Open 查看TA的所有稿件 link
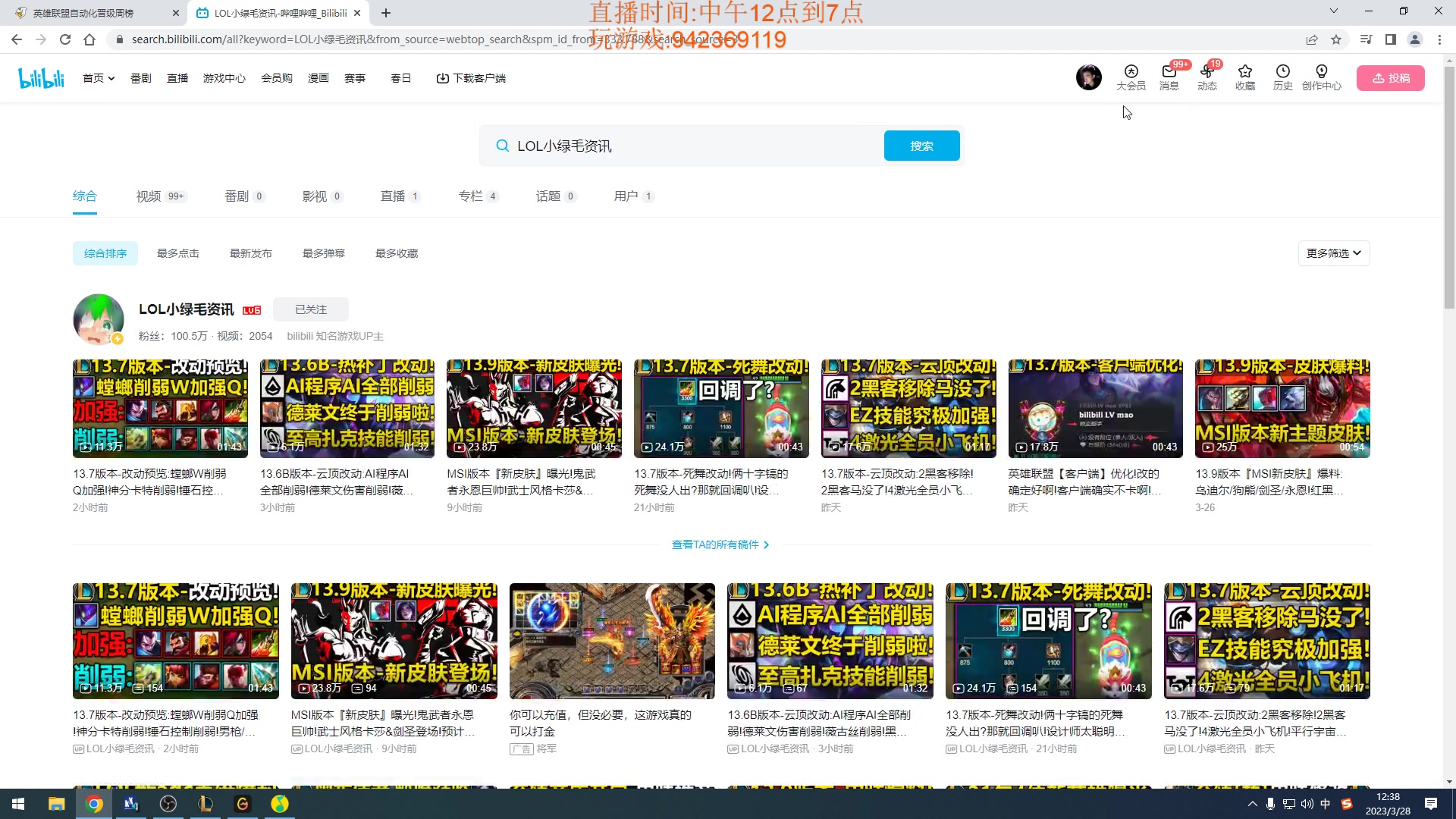This screenshot has width=1456, height=819. point(720,544)
